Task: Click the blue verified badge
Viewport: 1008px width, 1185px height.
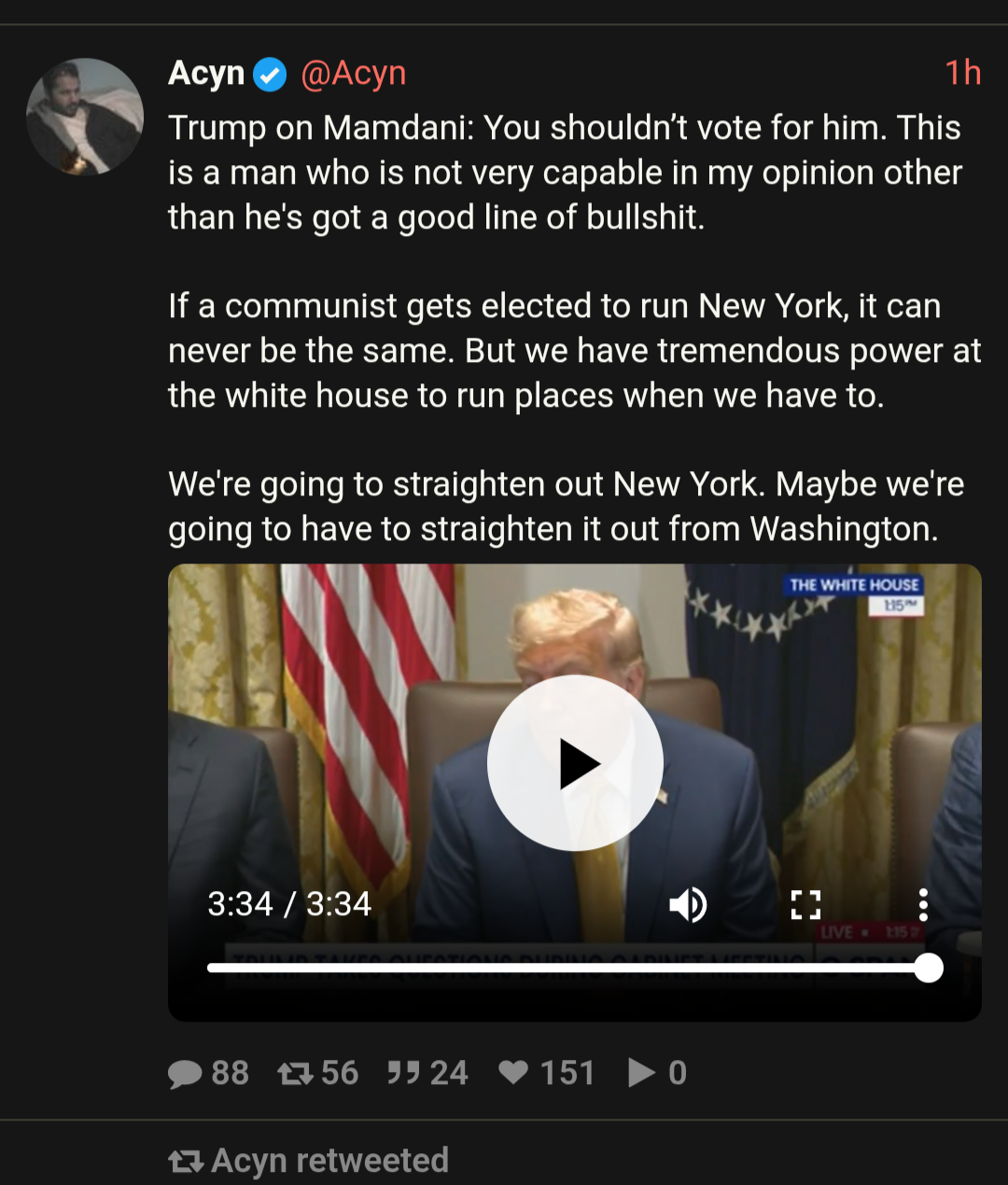Action: pyautogui.click(x=271, y=74)
